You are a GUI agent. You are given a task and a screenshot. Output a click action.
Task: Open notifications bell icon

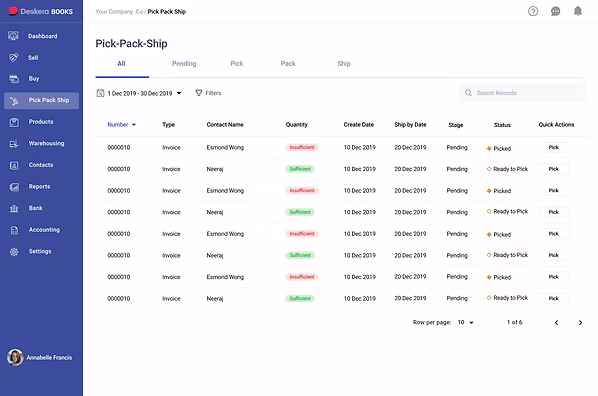578,11
